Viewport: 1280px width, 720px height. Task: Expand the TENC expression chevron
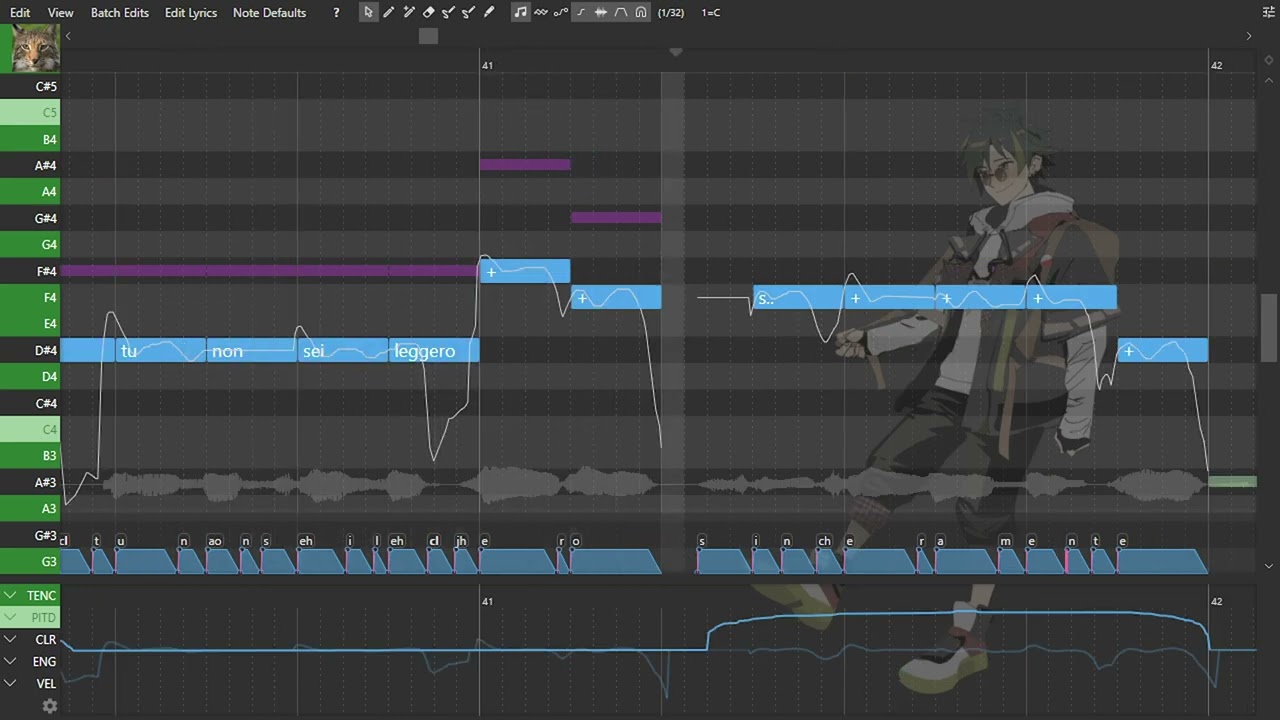pyautogui.click(x=10, y=595)
